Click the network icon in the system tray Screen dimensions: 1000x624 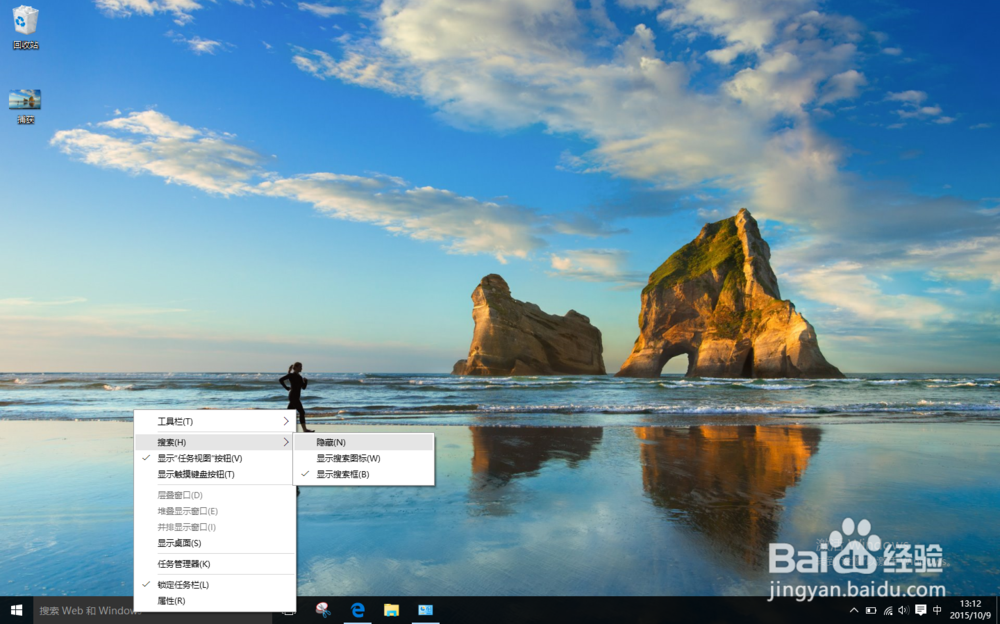[888, 611]
